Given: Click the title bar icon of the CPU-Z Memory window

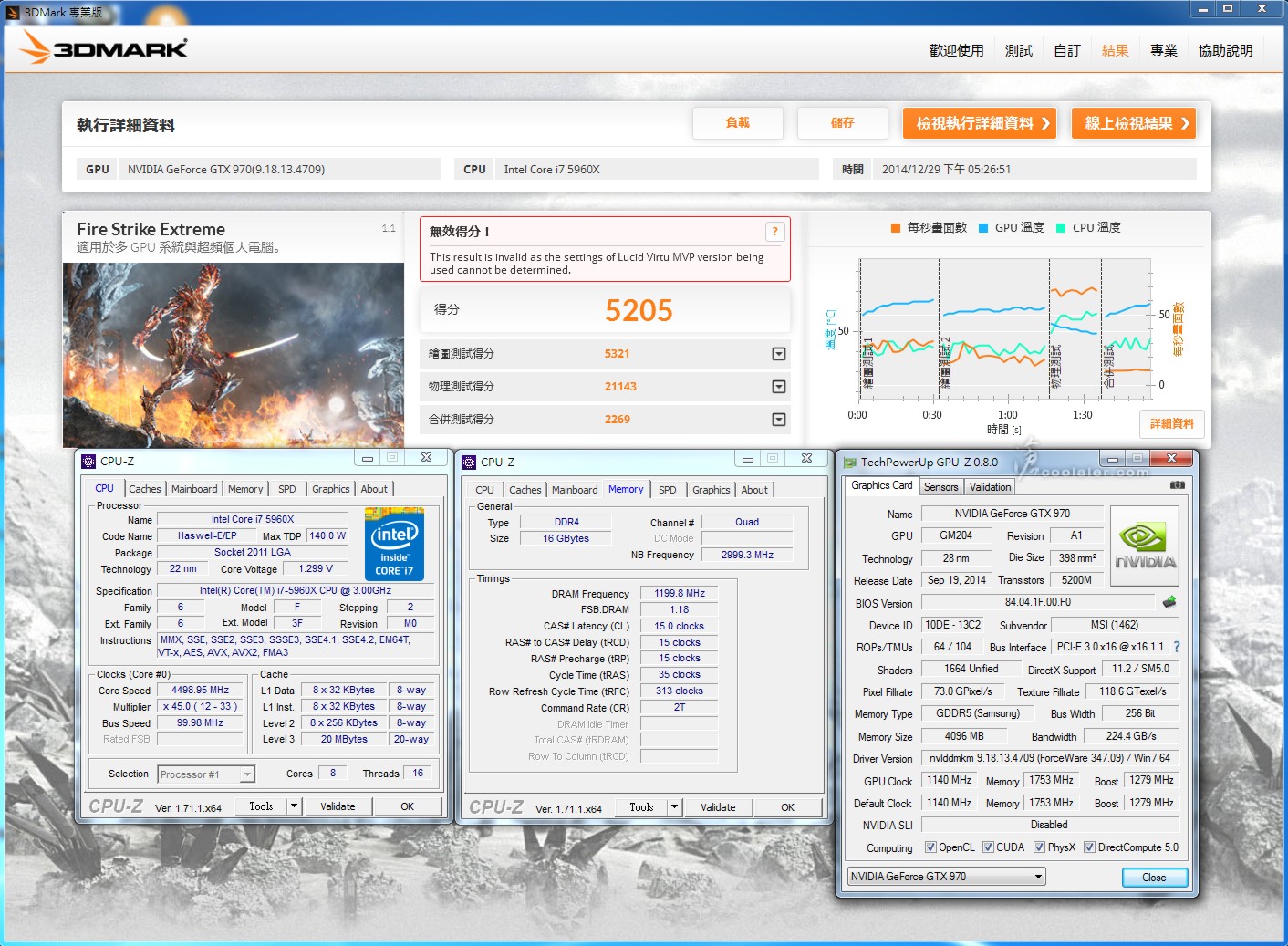Looking at the screenshot, I should coord(469,463).
